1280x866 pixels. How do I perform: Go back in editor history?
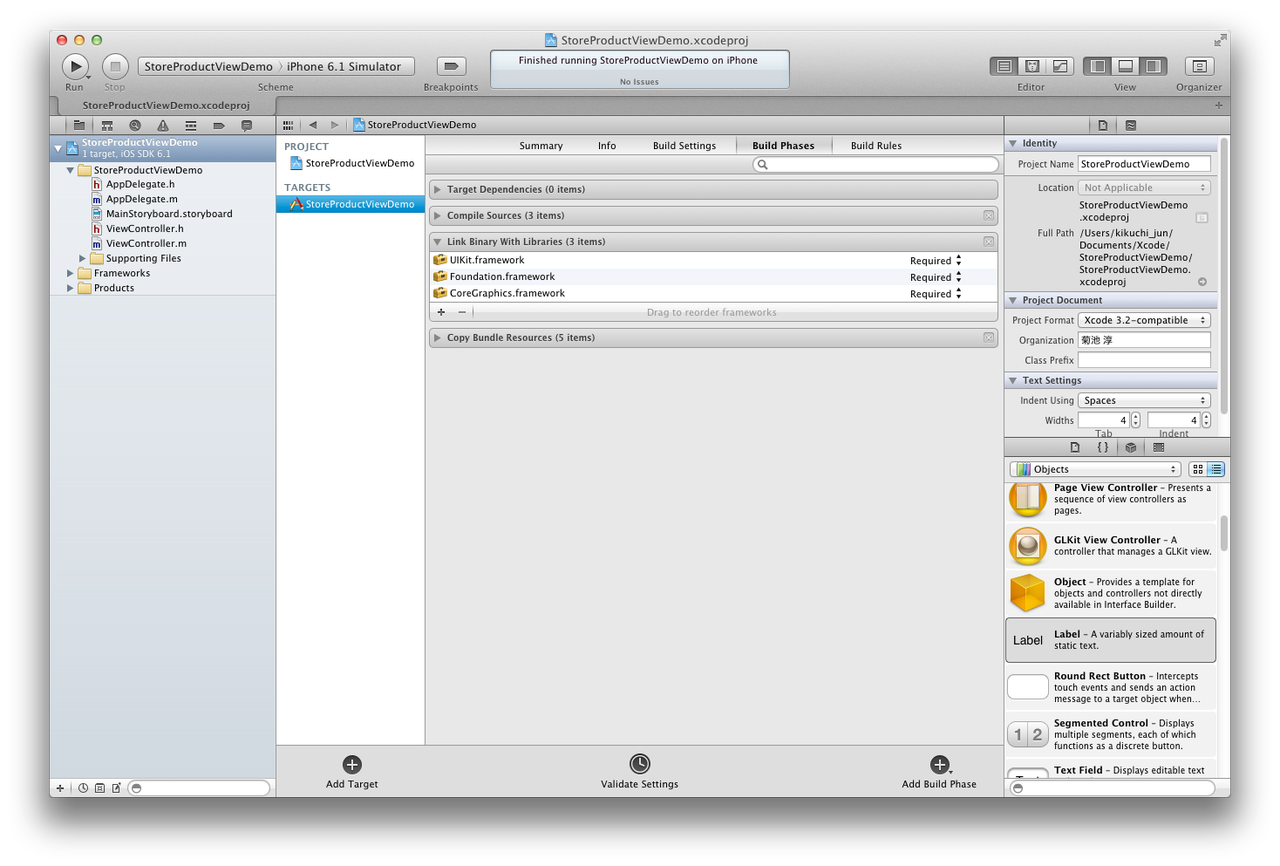pos(313,125)
